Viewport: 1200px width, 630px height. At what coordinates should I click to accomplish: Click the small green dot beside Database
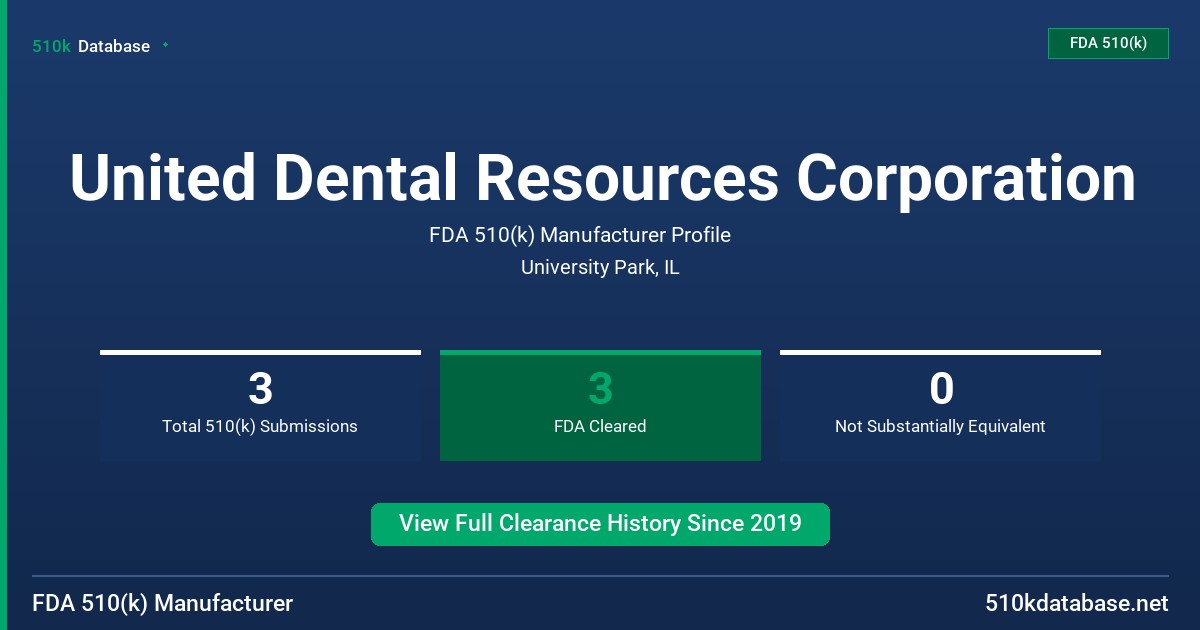pyautogui.click(x=165, y=45)
